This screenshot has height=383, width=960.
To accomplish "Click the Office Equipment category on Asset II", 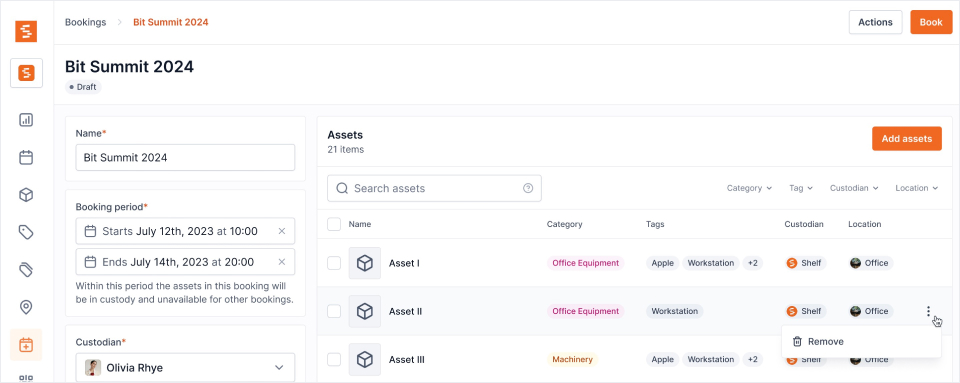I will [585, 311].
